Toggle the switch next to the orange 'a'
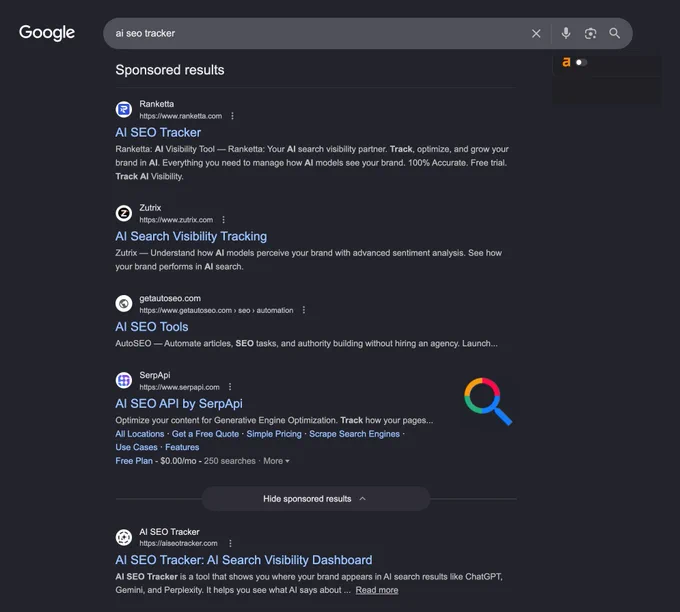The width and height of the screenshot is (680, 612). click(x=581, y=62)
